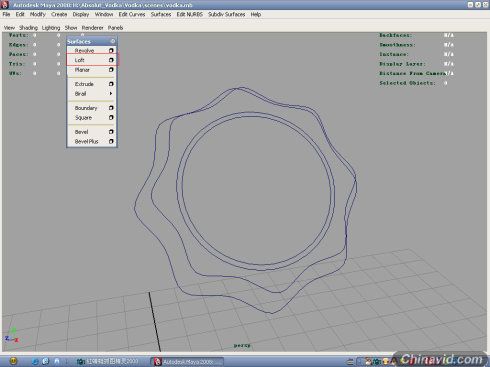The image size is (490, 367).
Task: Choose Bevel in Surfaces tear-off menu
Action: (81, 132)
